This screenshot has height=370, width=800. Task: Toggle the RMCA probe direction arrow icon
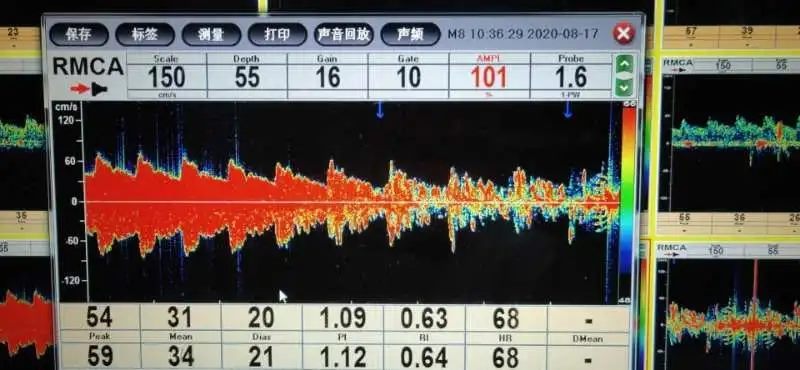89,89
